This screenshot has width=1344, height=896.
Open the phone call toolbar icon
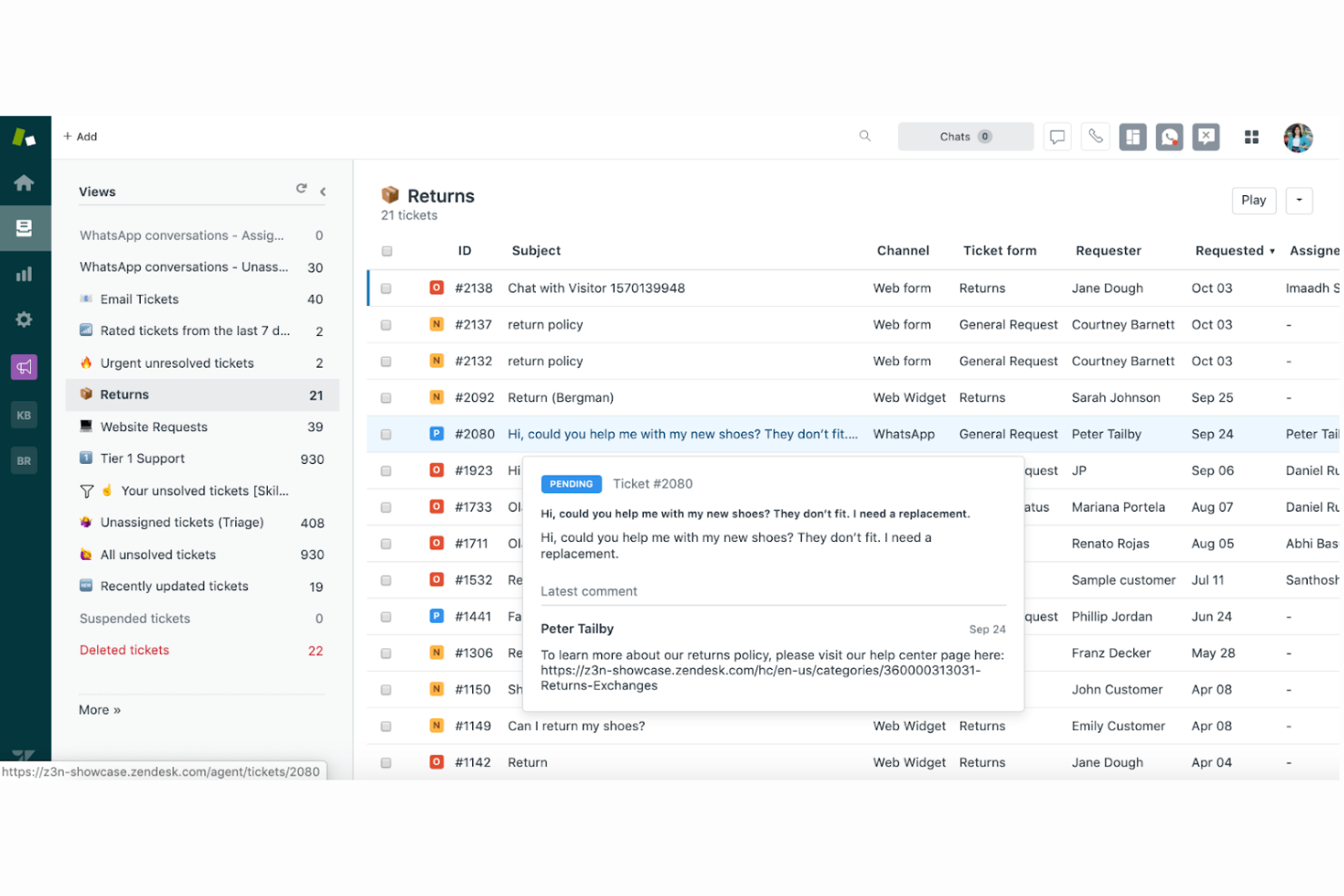(1095, 136)
